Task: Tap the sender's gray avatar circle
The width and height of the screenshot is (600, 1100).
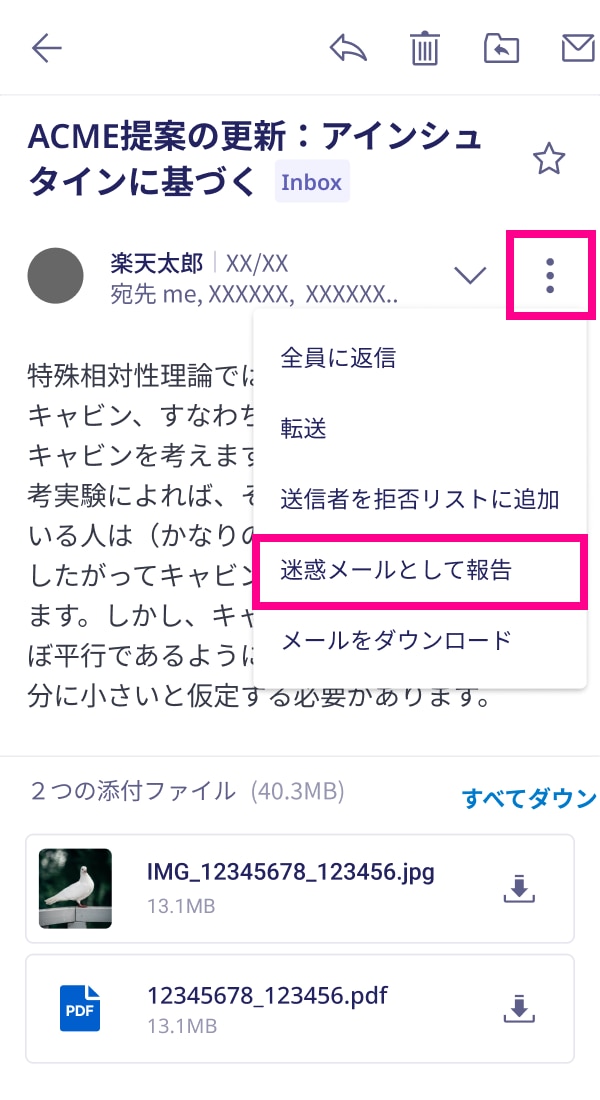Action: [x=55, y=276]
